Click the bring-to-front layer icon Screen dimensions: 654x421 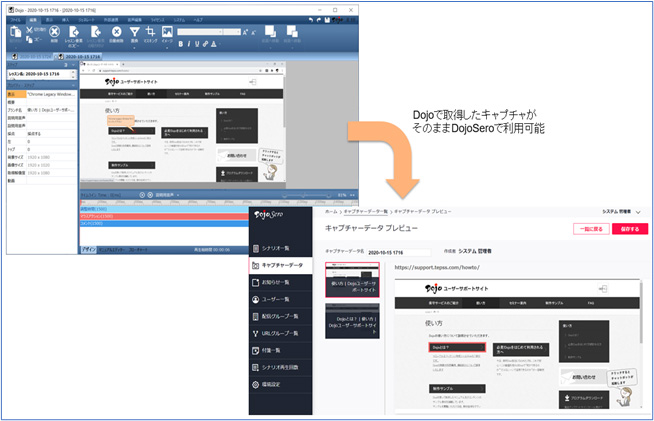pos(270,32)
